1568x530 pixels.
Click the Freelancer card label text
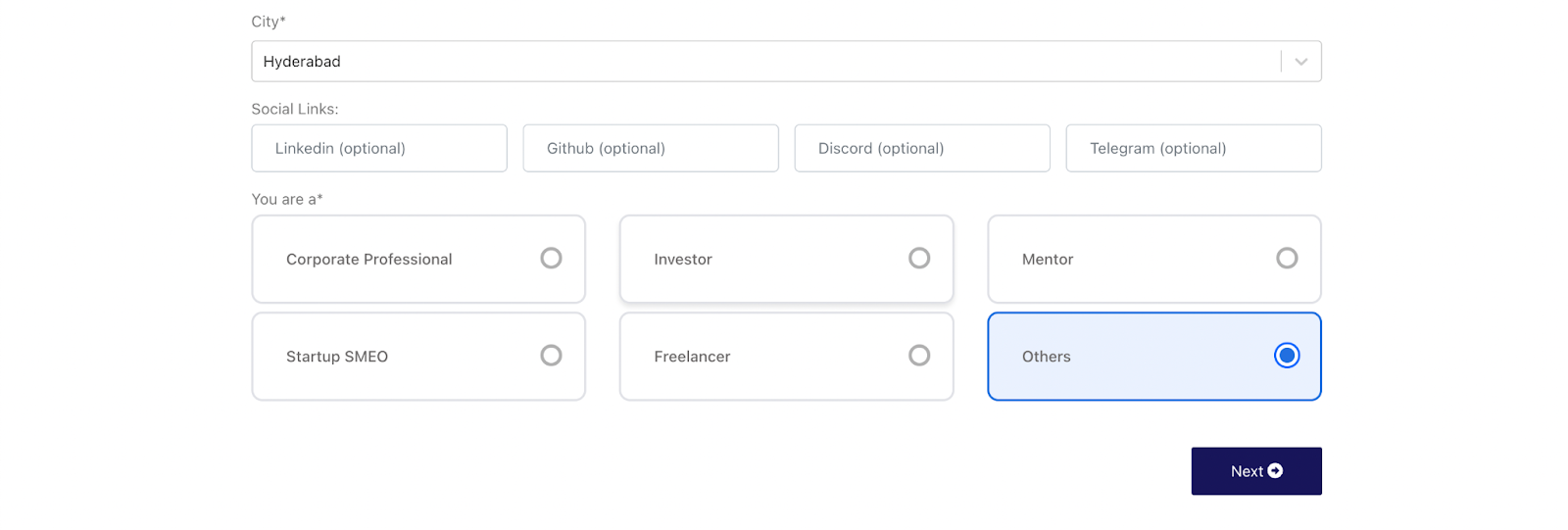click(x=693, y=357)
